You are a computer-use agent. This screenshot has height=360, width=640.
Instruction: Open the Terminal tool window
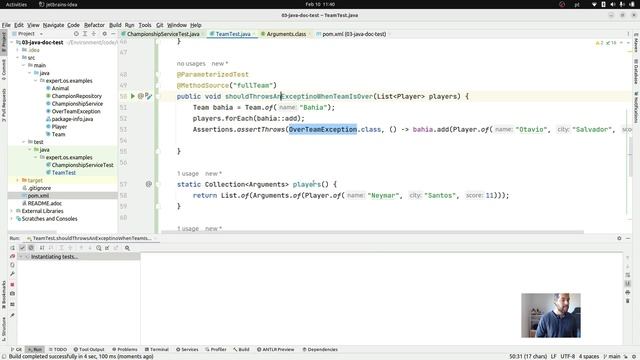pos(157,349)
